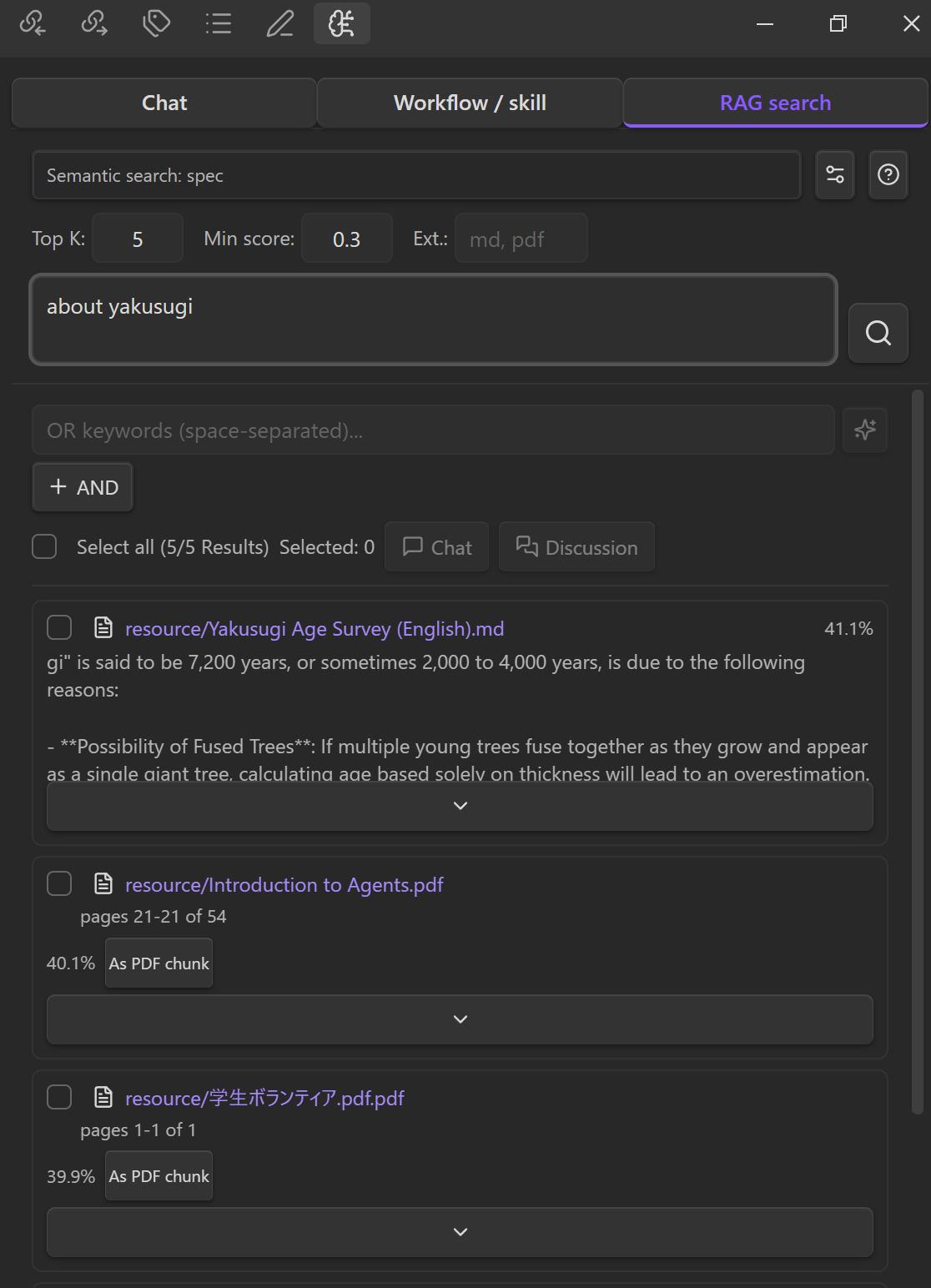
Task: Focus the Ext. file extensions field
Action: (521, 239)
